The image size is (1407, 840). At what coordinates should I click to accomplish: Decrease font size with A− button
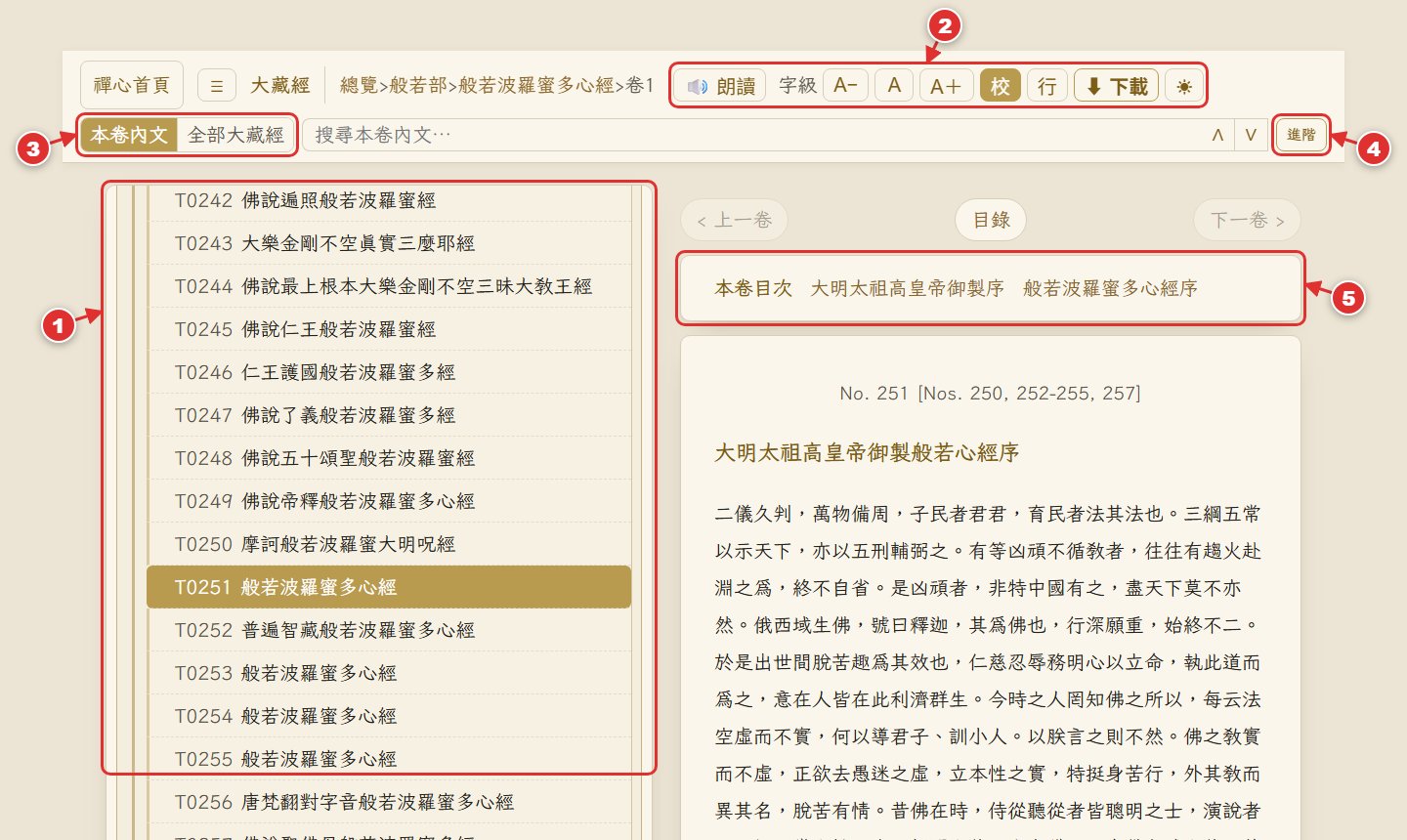pos(845,86)
